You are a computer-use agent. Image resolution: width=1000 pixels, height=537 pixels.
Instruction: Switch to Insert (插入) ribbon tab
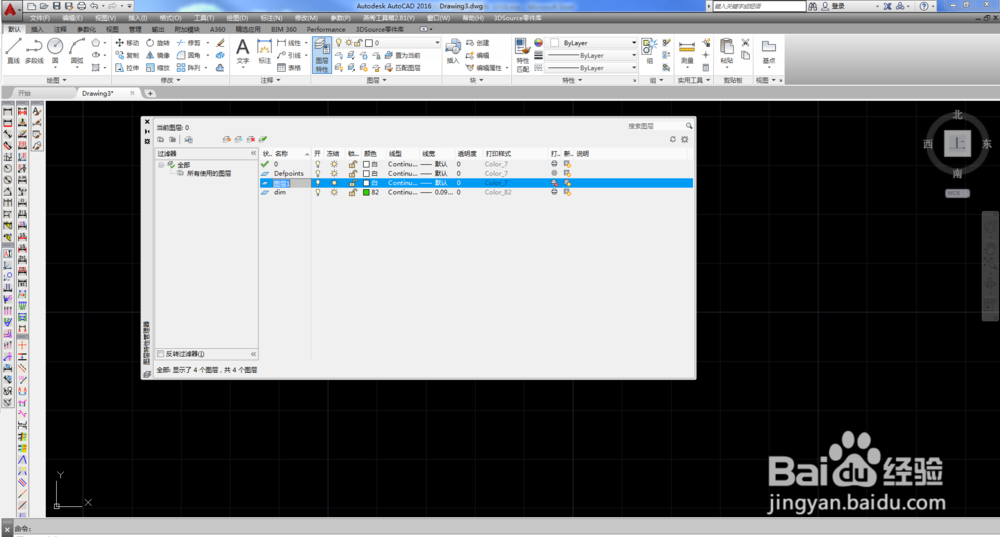[37, 29]
